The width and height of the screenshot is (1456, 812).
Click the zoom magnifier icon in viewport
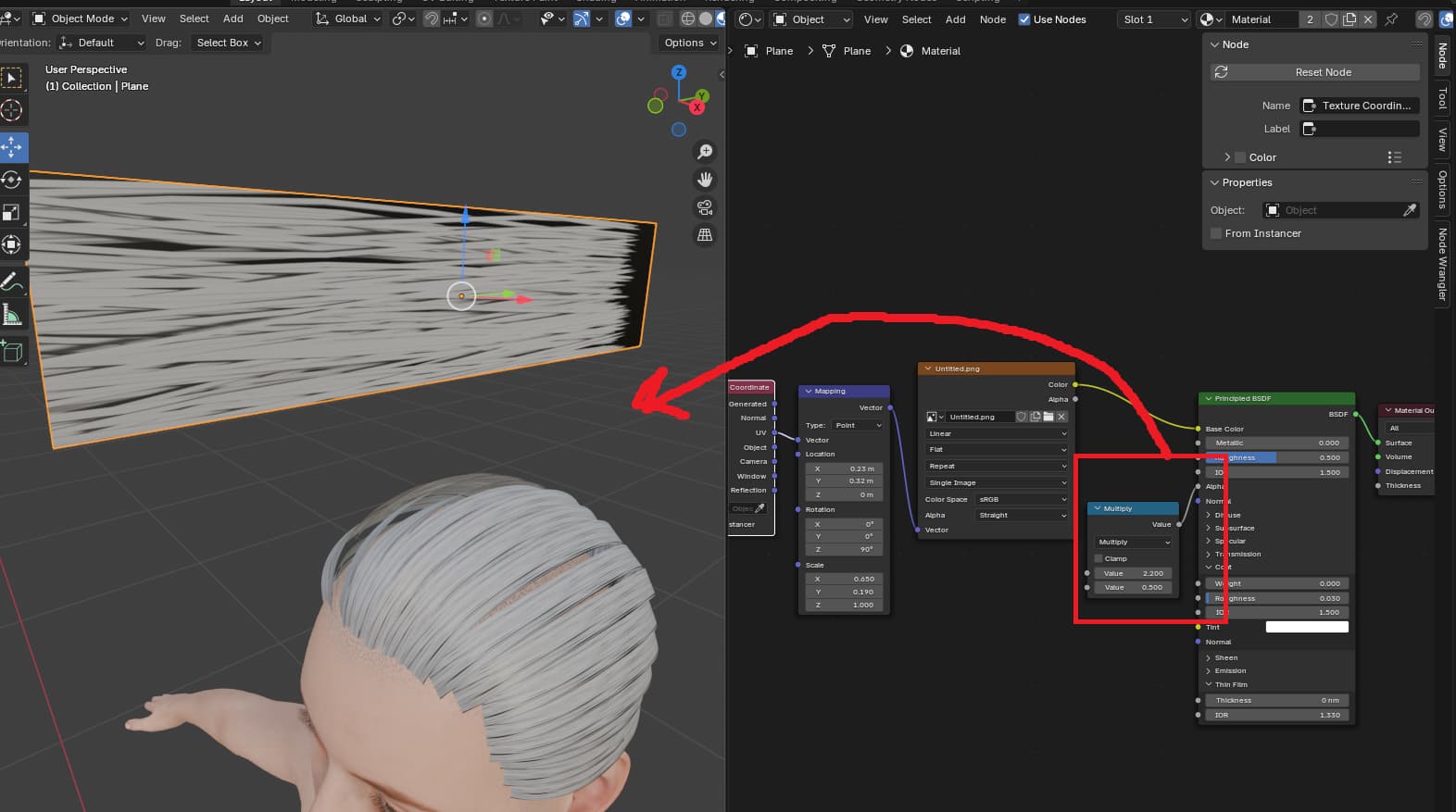pos(705,151)
